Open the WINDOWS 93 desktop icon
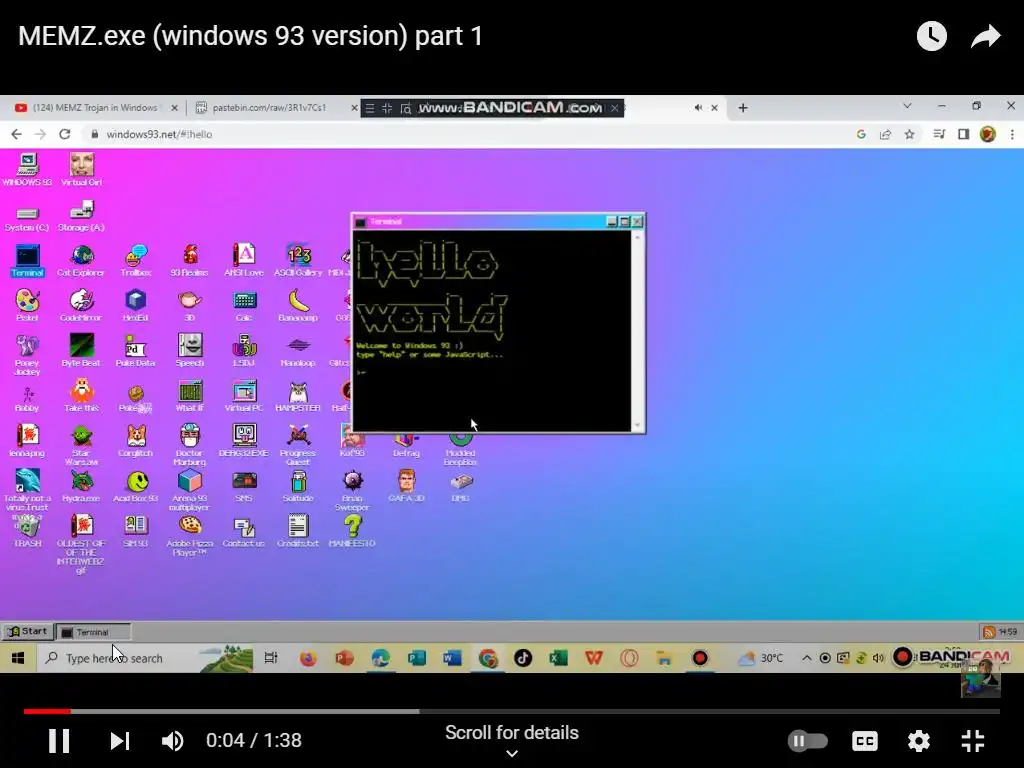The width and height of the screenshot is (1024, 768). (27, 170)
